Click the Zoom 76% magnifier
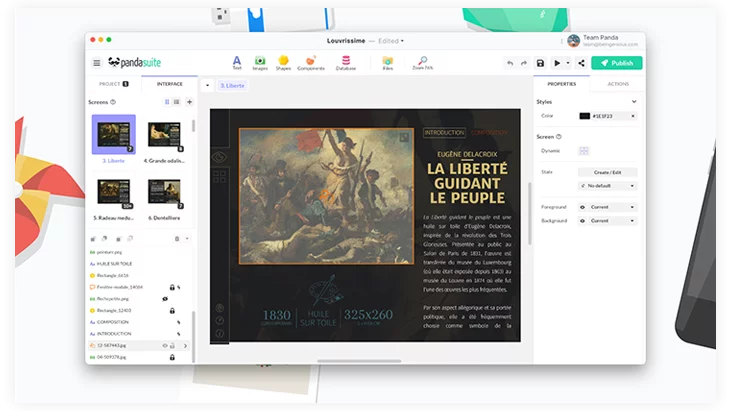This screenshot has width=730, height=411. click(x=422, y=63)
